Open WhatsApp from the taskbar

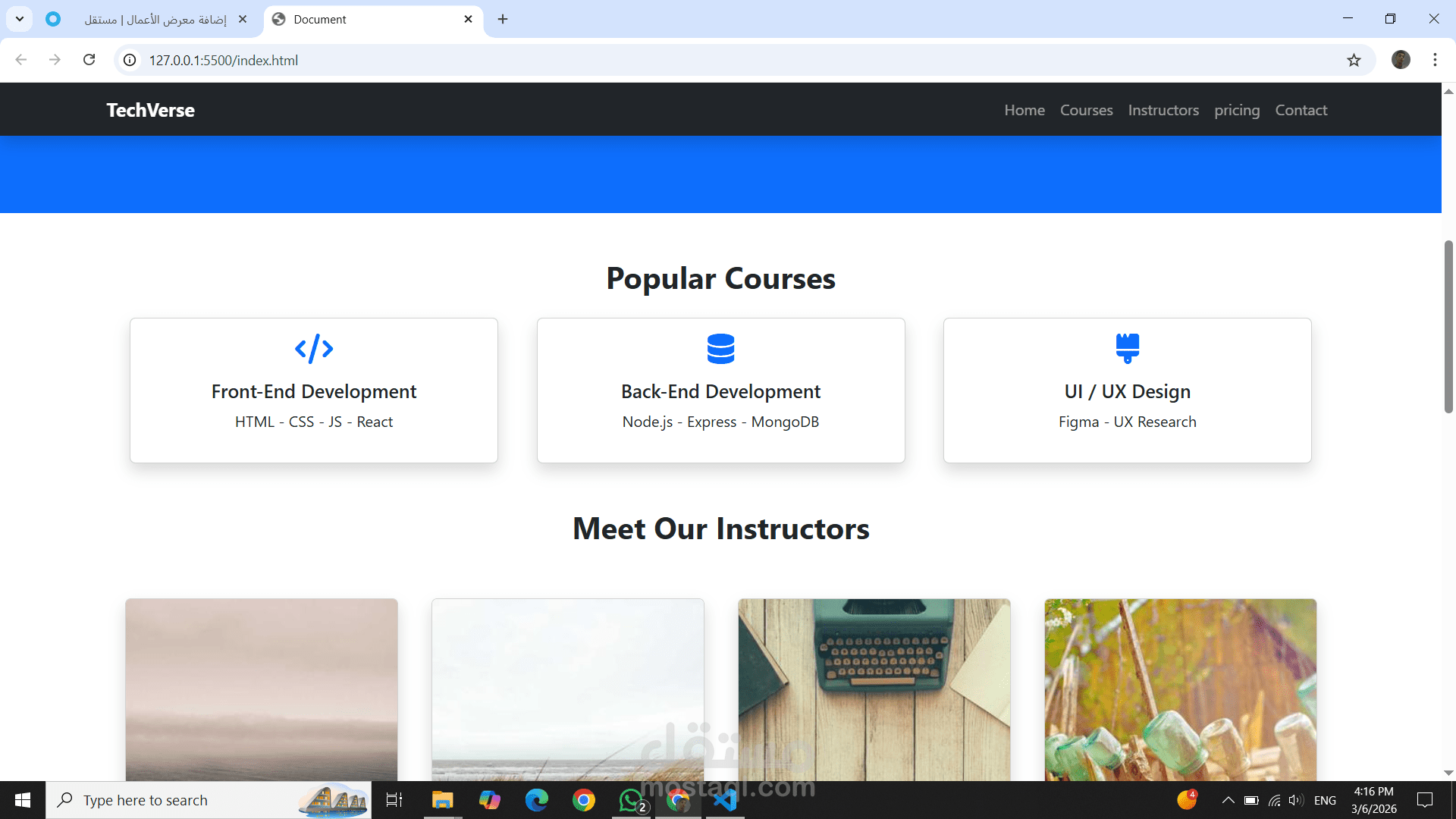[x=631, y=800]
